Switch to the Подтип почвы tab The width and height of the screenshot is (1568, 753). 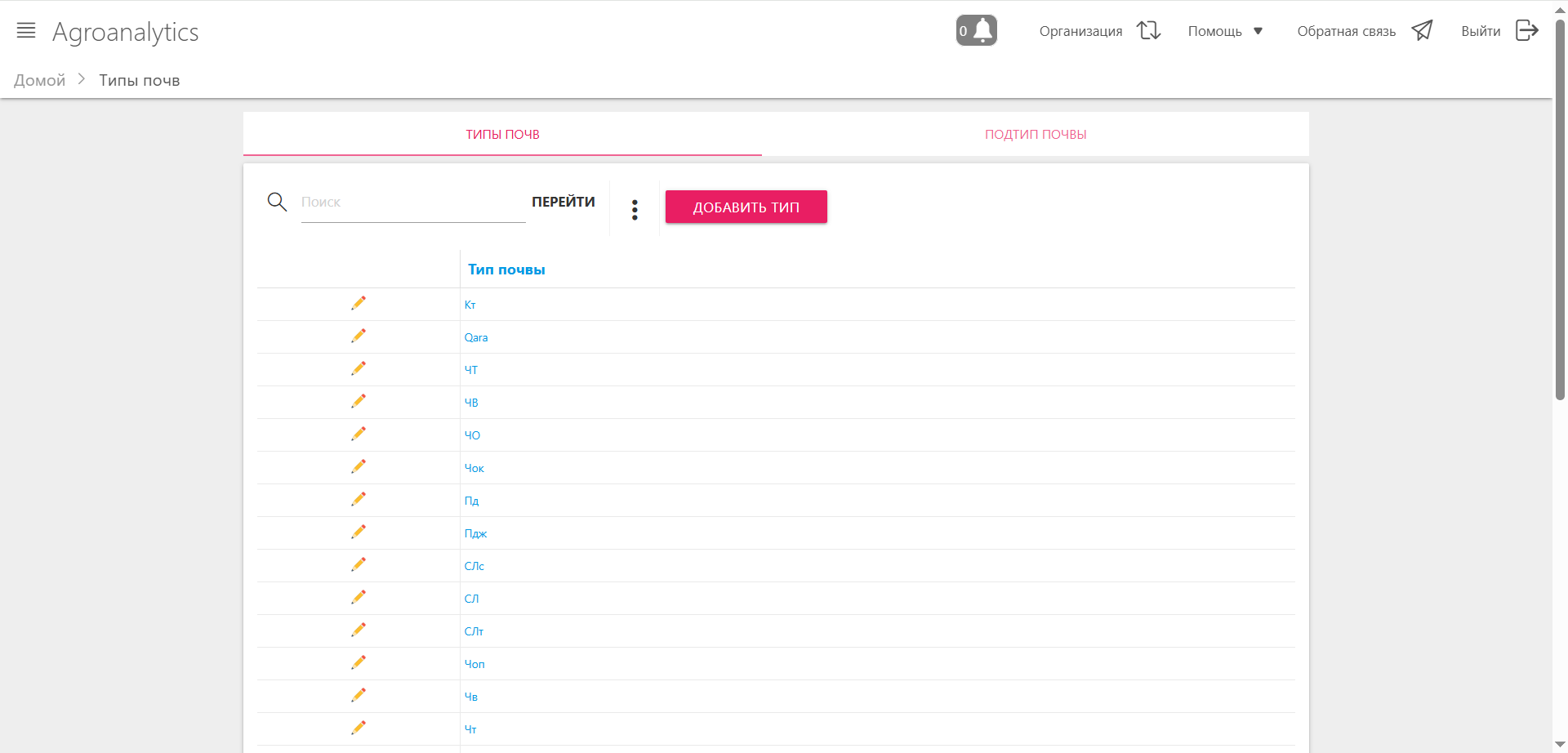click(x=1035, y=134)
